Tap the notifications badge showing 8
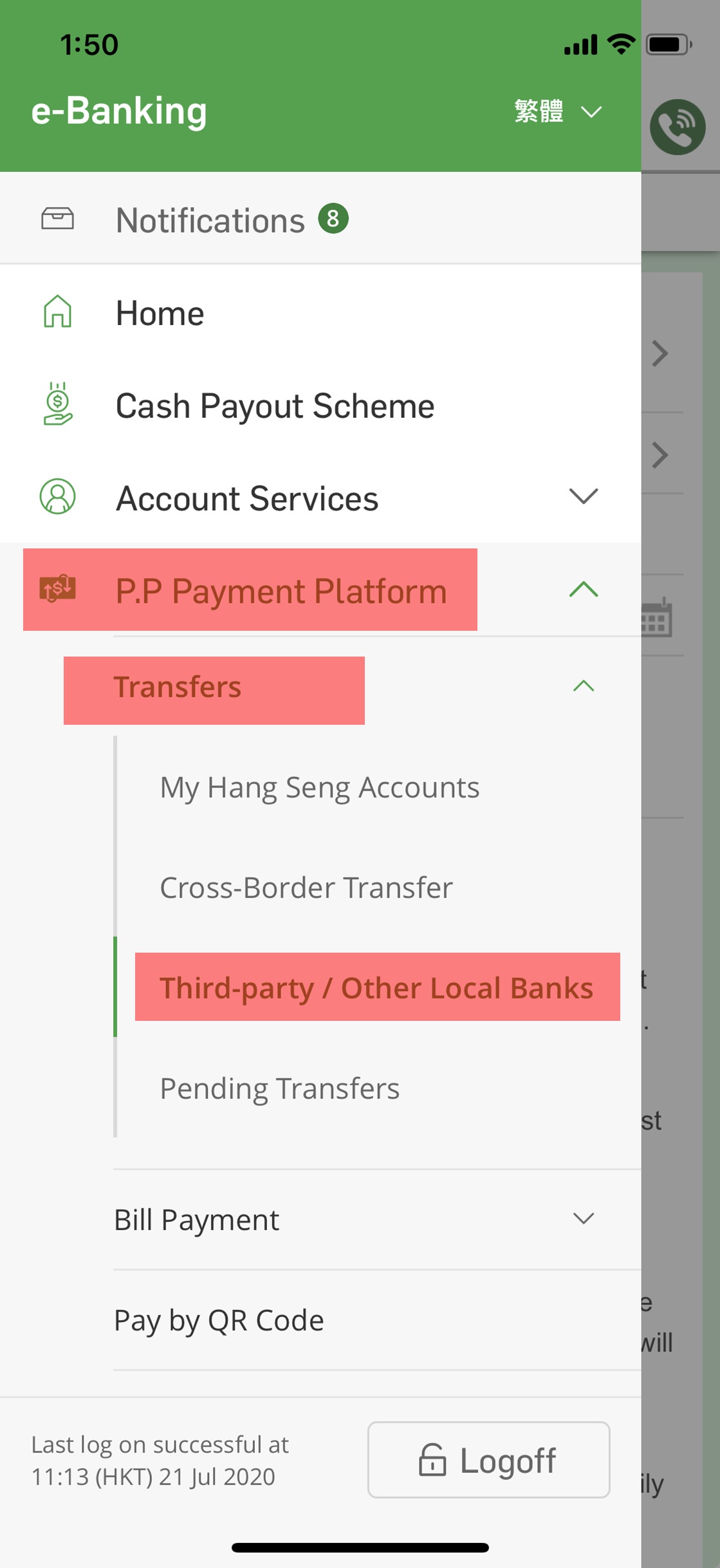This screenshot has width=720, height=1568. click(333, 218)
